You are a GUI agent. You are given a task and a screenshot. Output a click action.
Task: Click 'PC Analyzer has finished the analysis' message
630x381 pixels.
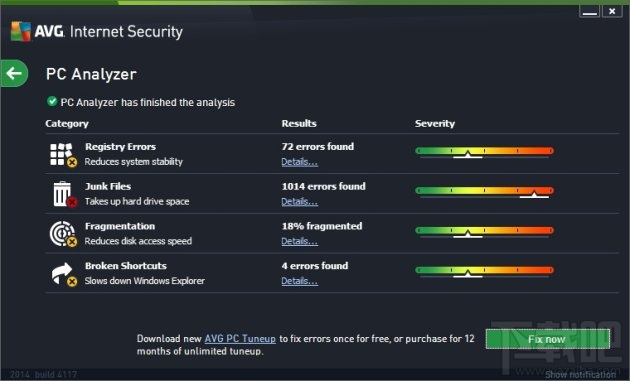[x=147, y=102]
